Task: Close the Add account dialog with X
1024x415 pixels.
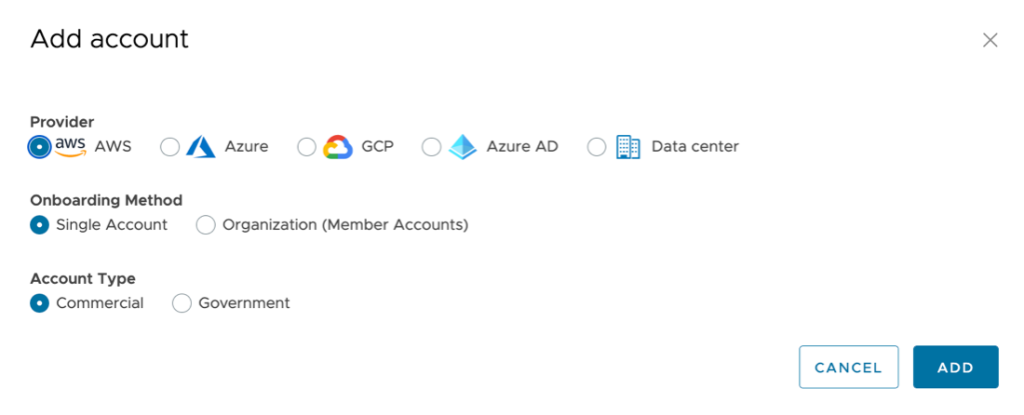Action: pyautogui.click(x=990, y=40)
